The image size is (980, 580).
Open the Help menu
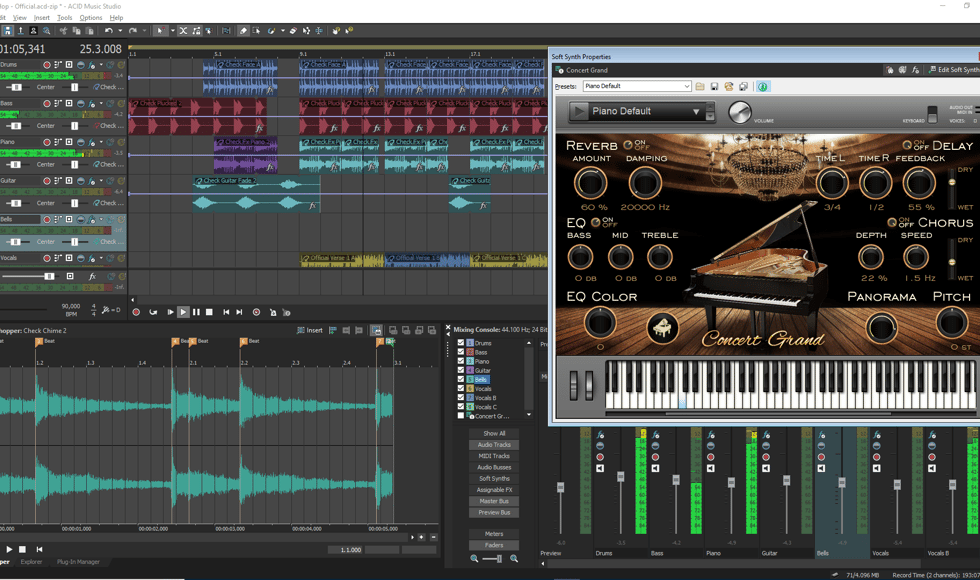[116, 18]
